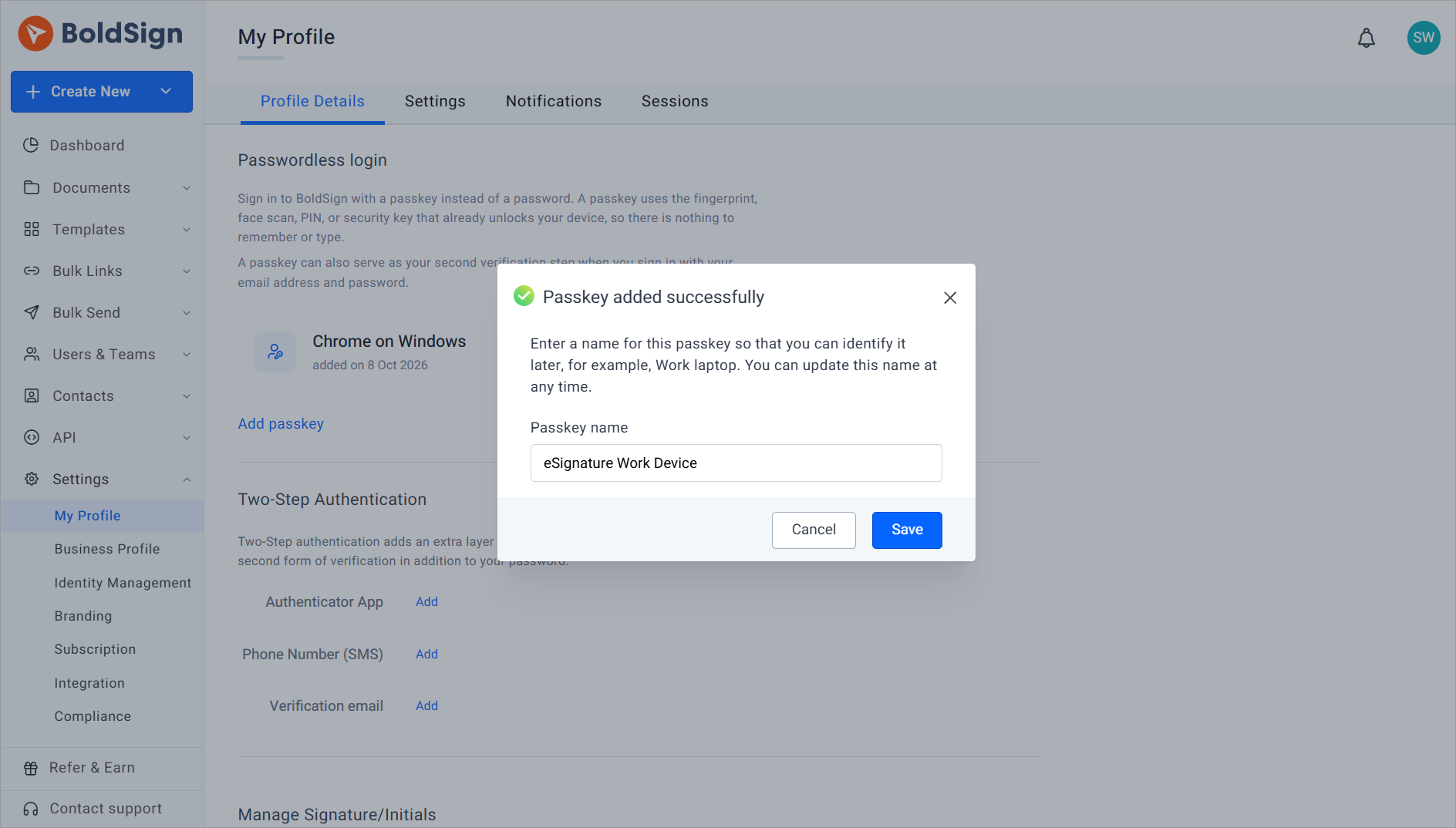This screenshot has width=1456, height=828.
Task: Click the Dashboard icon in sidebar
Action: coord(31,145)
